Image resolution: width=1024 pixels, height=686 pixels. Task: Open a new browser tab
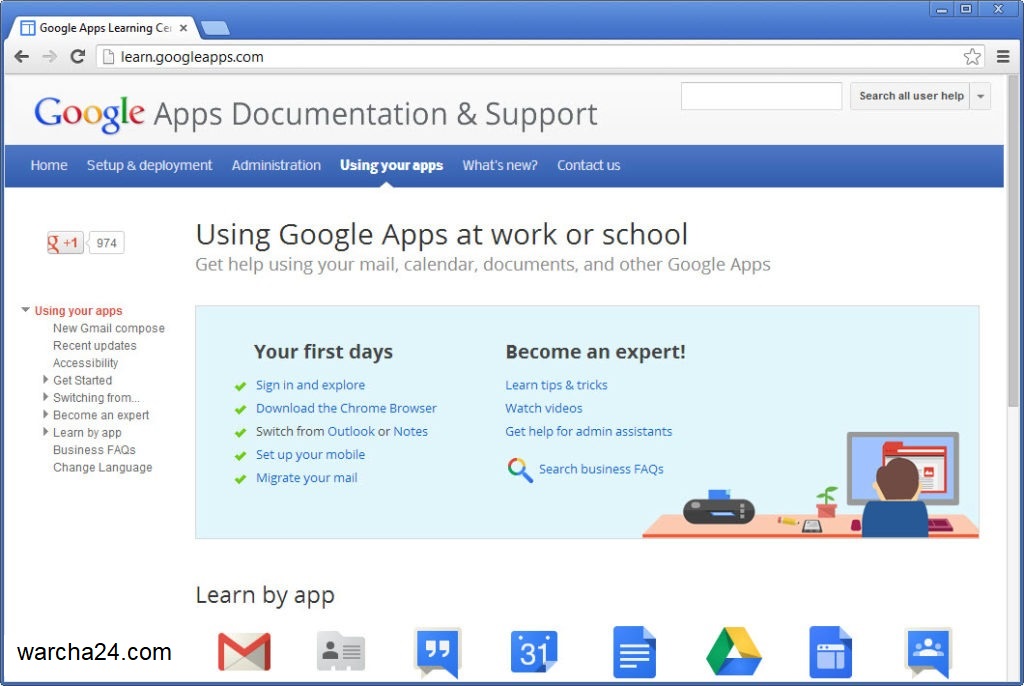coord(216,28)
